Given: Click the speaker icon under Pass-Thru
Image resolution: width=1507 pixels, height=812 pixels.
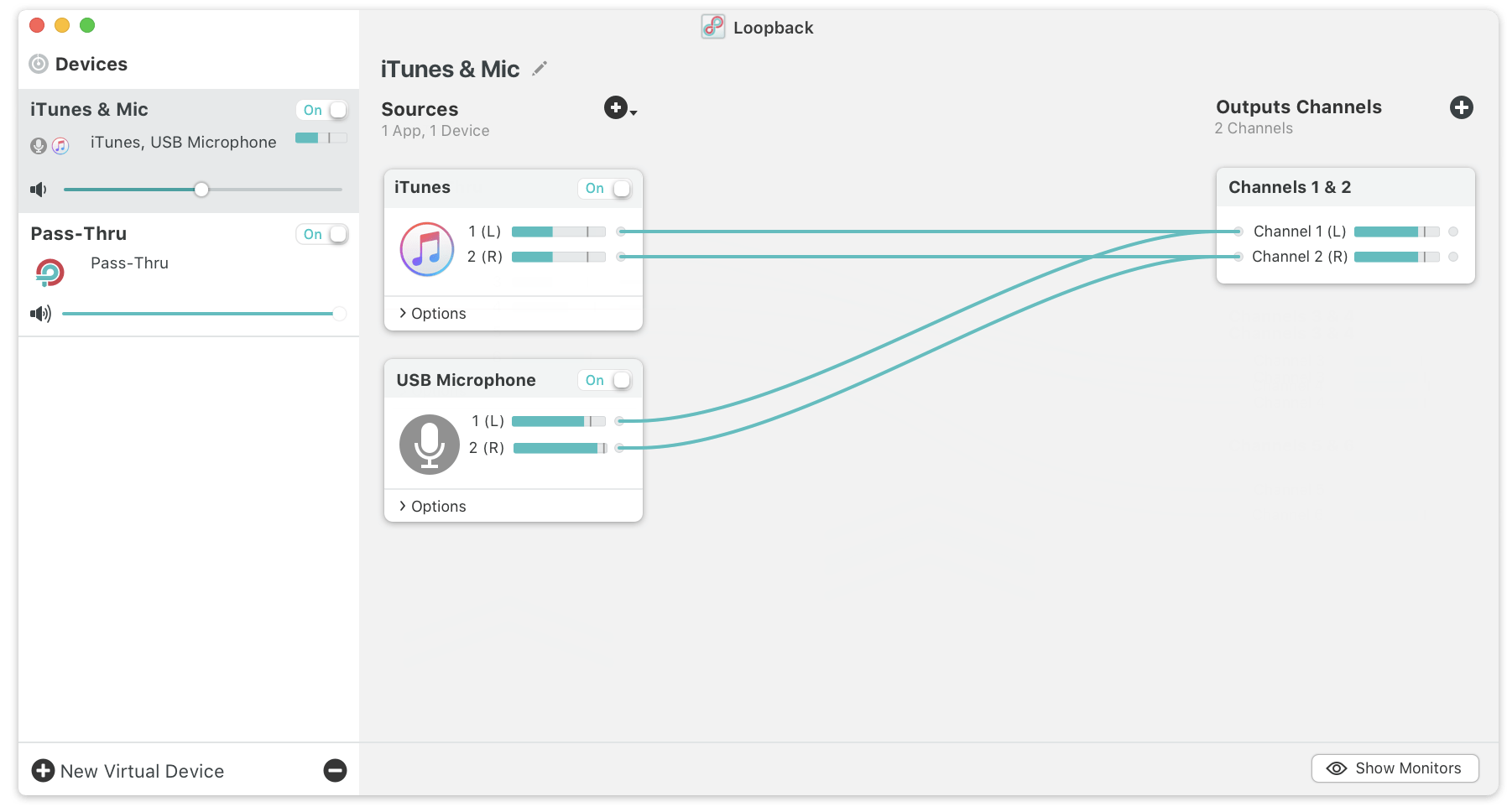Looking at the screenshot, I should coord(40,314).
